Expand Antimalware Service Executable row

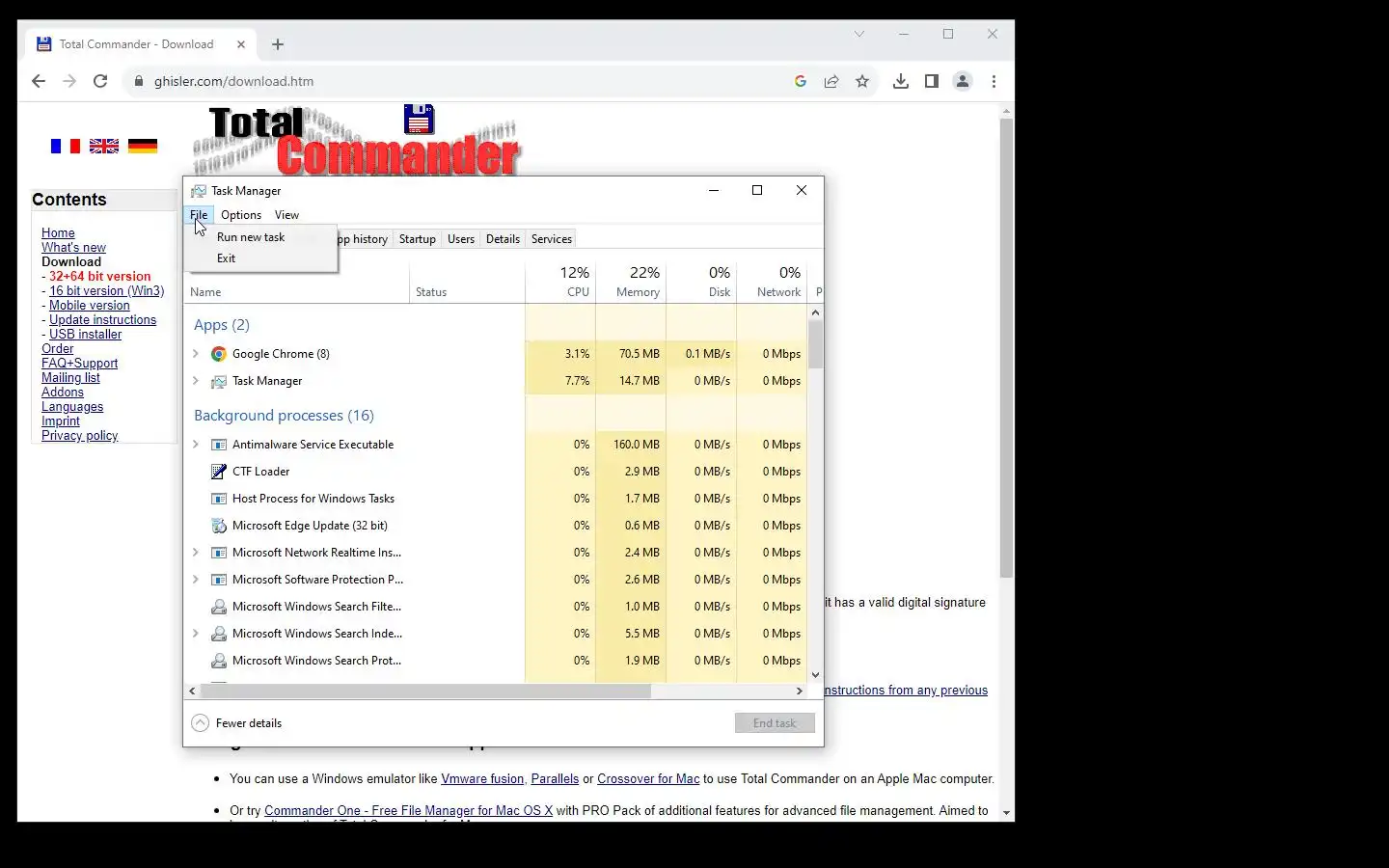tap(196, 445)
